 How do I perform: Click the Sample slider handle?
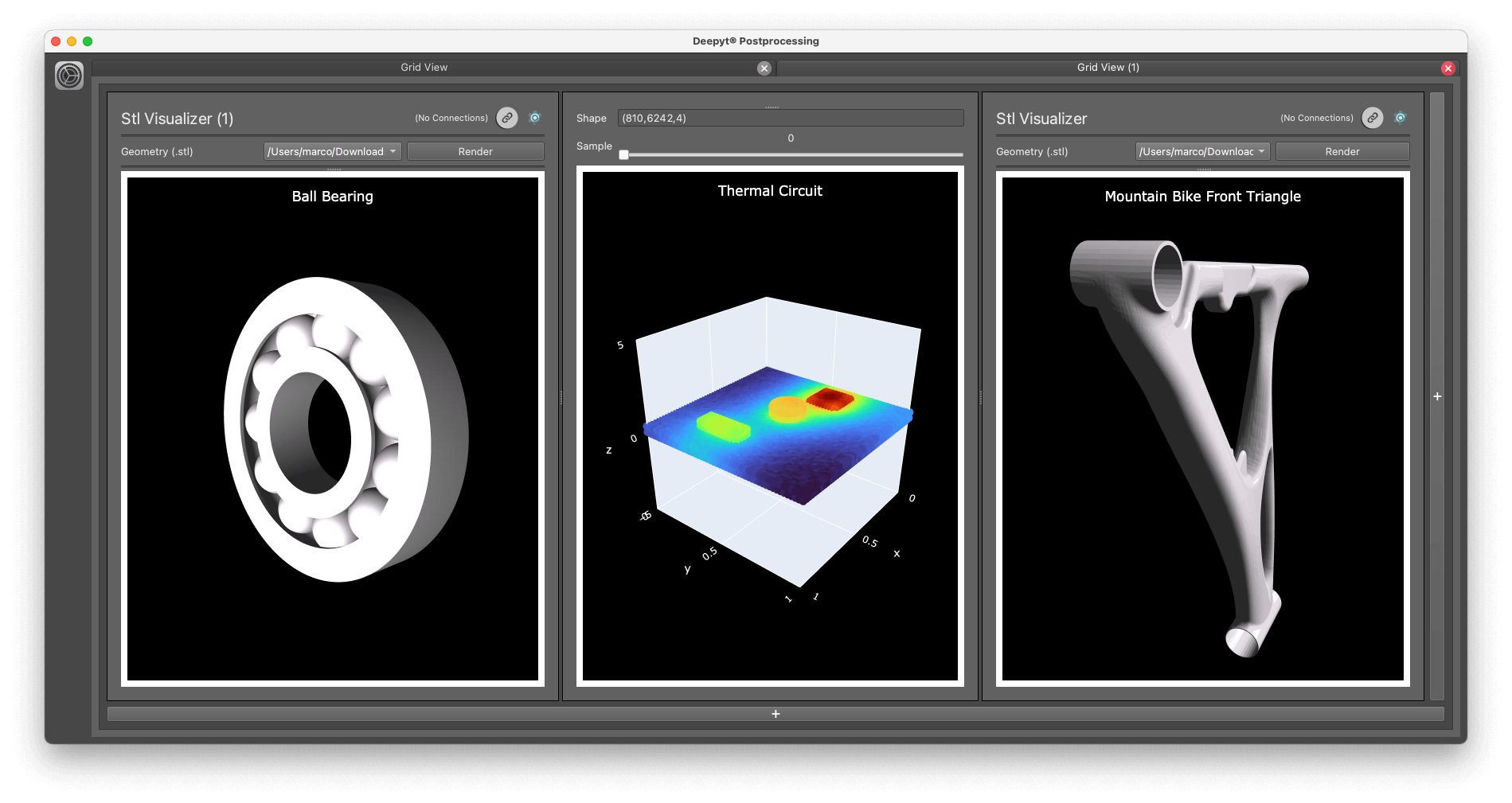624,154
